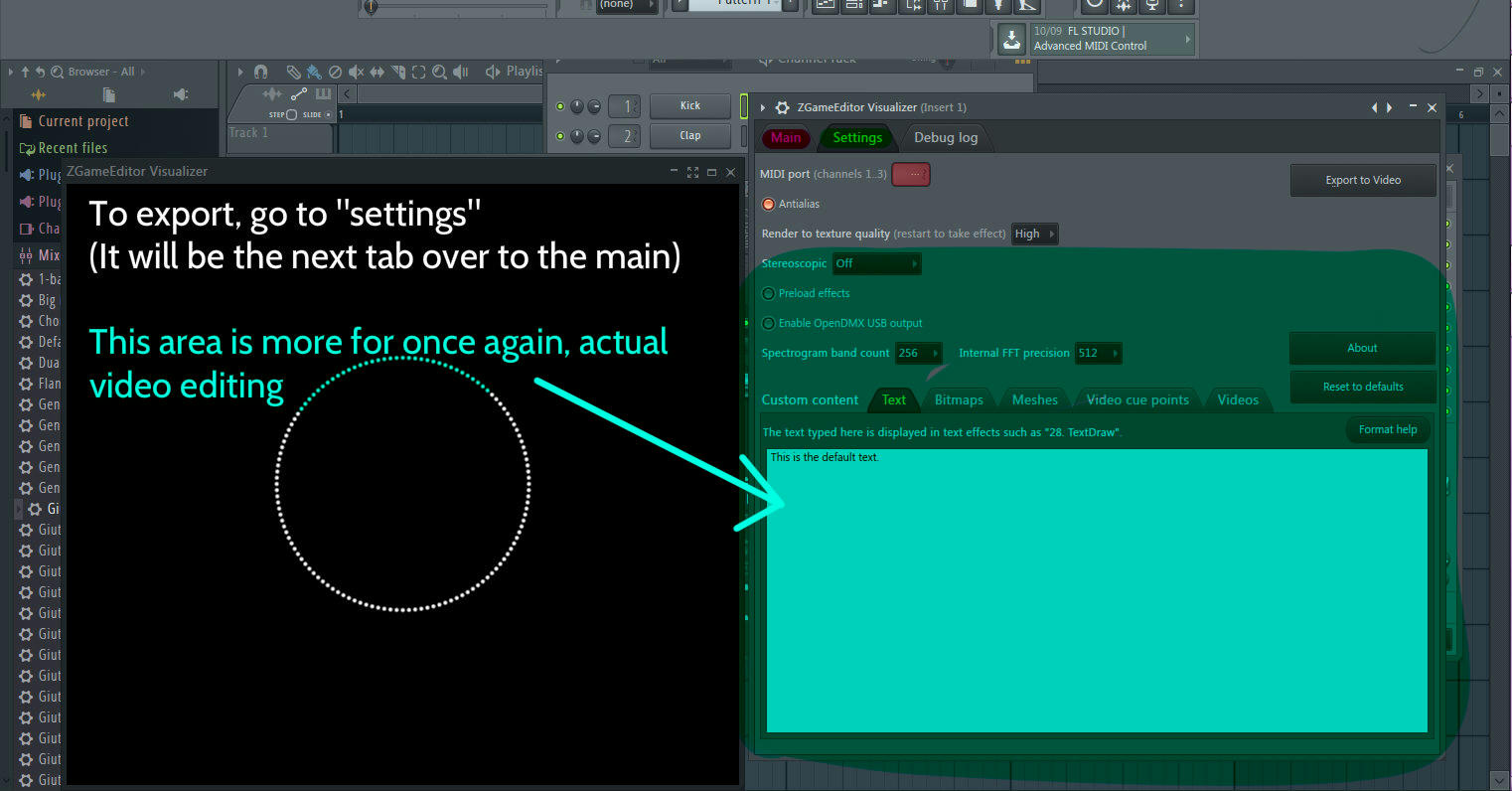Click the Kick channel button in the Channel rack
1512x791 pixels.
tap(689, 105)
